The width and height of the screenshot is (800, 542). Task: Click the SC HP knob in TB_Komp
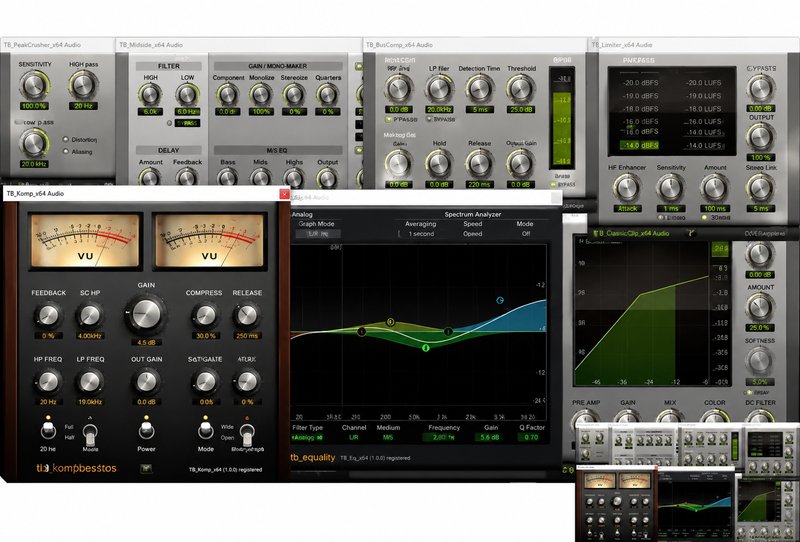tap(90, 316)
